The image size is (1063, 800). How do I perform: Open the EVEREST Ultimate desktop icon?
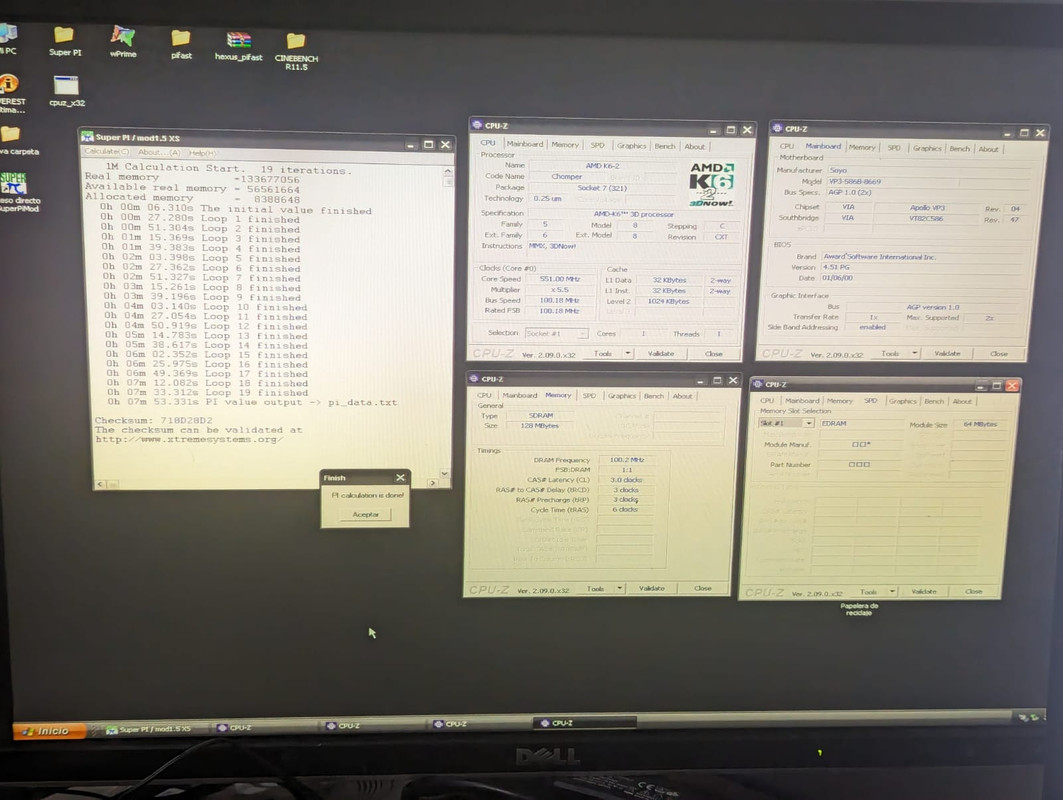[11, 93]
